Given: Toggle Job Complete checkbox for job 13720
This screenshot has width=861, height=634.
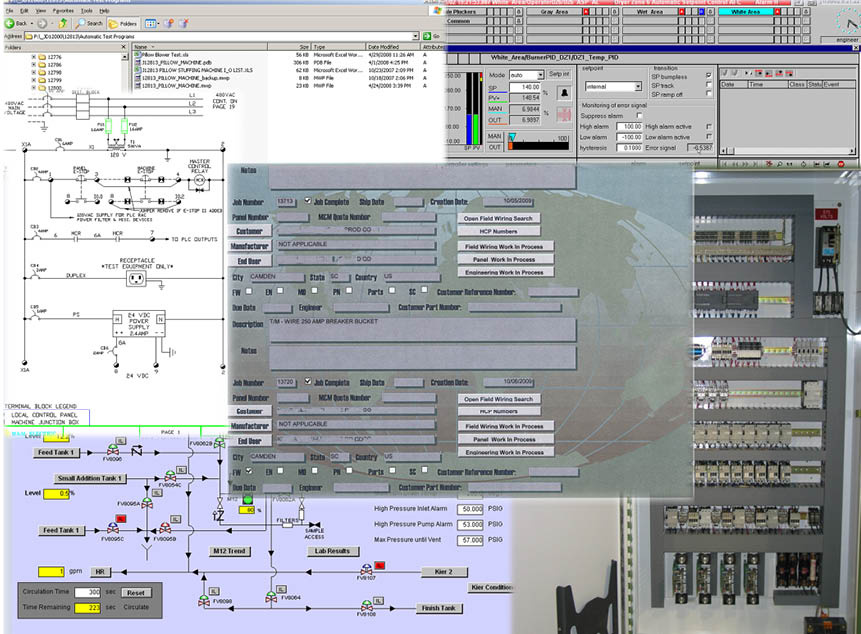Looking at the screenshot, I should pyautogui.click(x=308, y=381).
